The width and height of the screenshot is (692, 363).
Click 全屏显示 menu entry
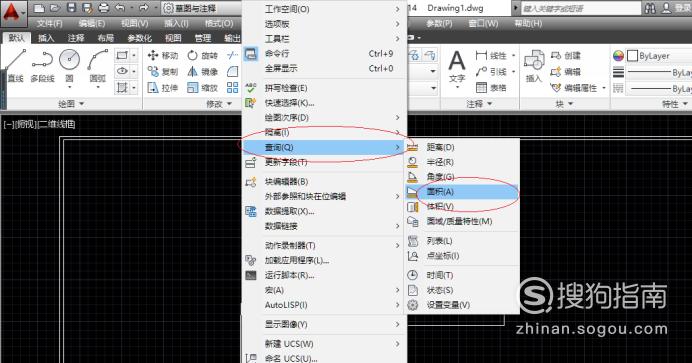click(324, 69)
